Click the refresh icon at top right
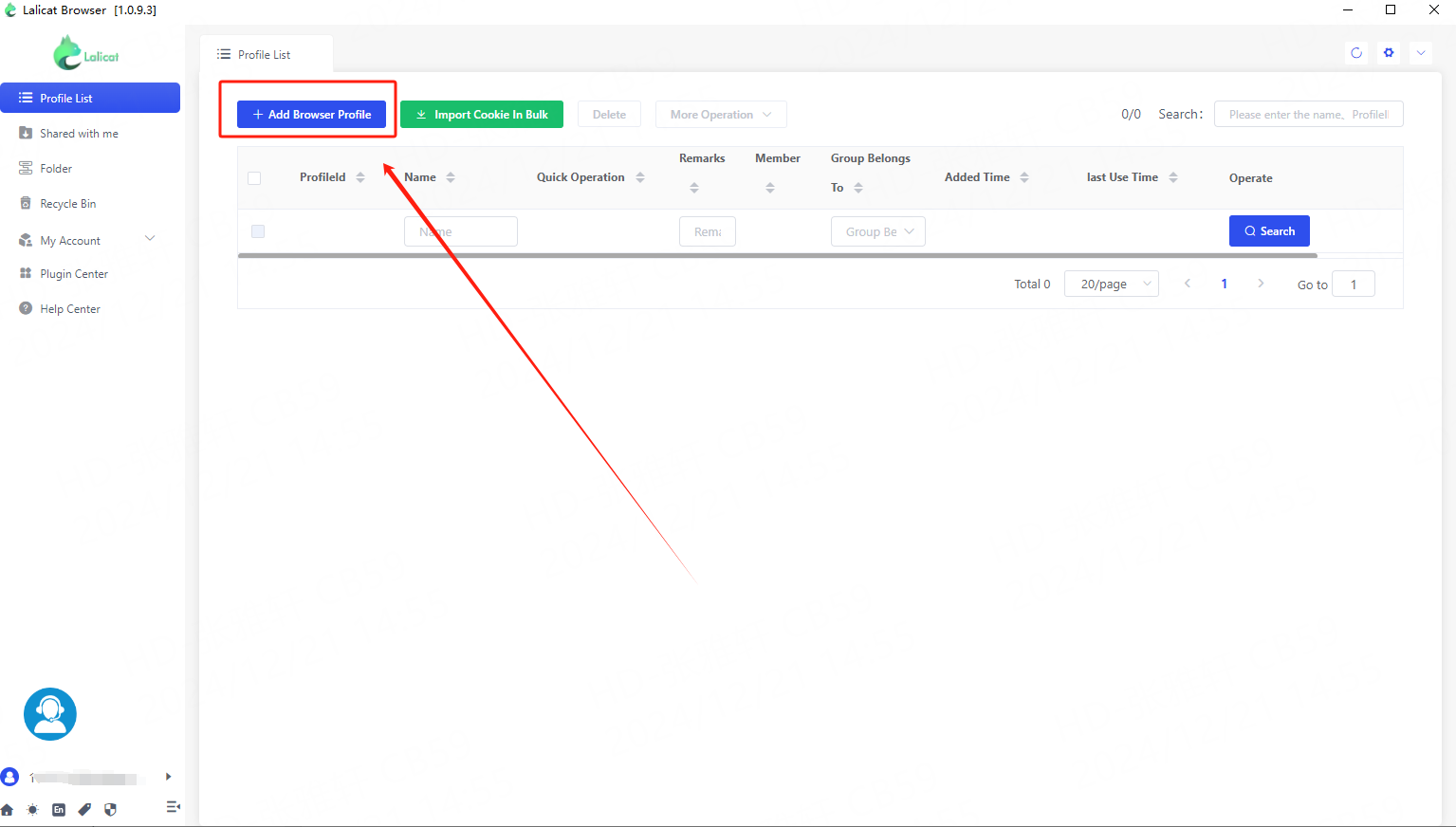This screenshot has width=1456, height=827. [x=1356, y=53]
